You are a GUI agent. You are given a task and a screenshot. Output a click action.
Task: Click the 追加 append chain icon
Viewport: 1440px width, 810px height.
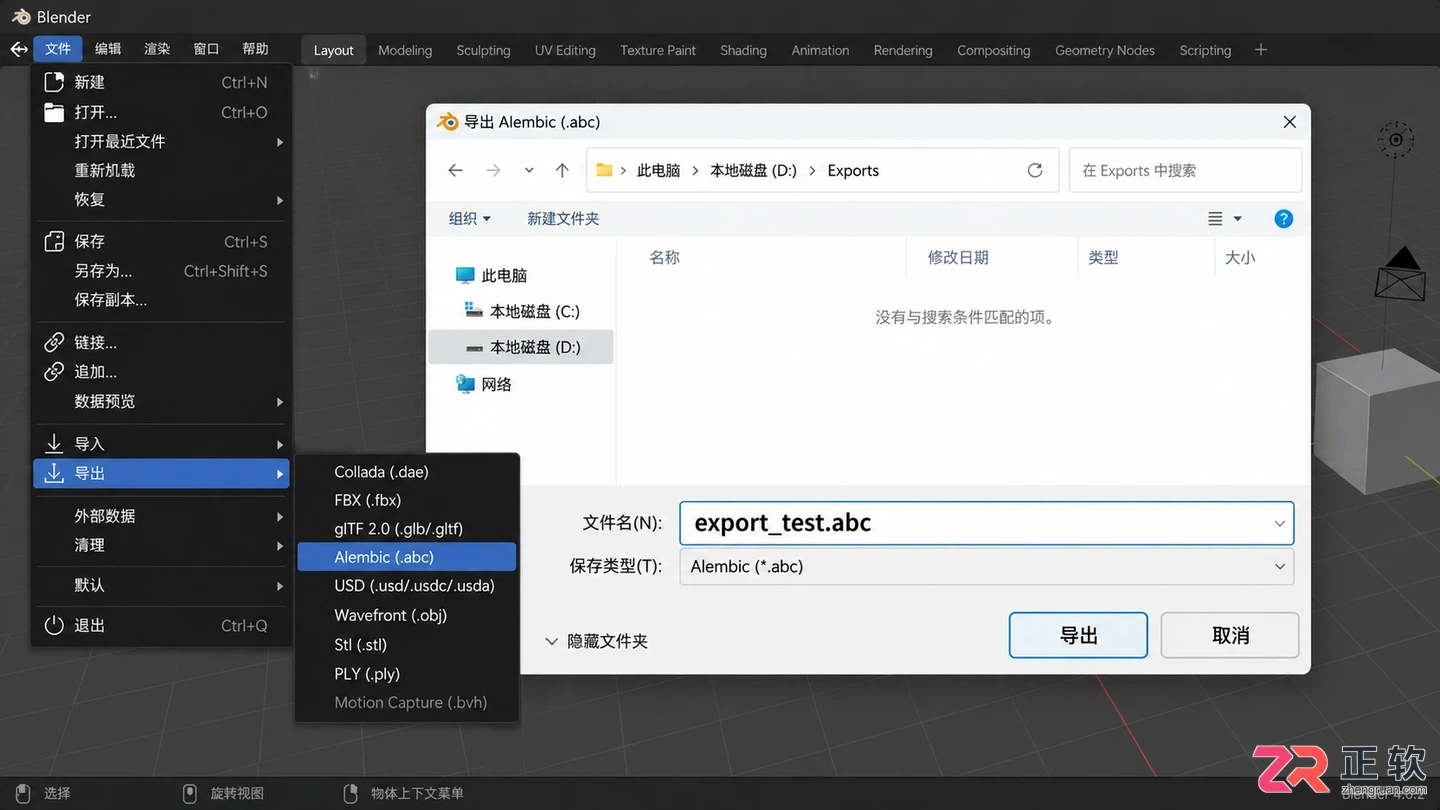pos(54,372)
